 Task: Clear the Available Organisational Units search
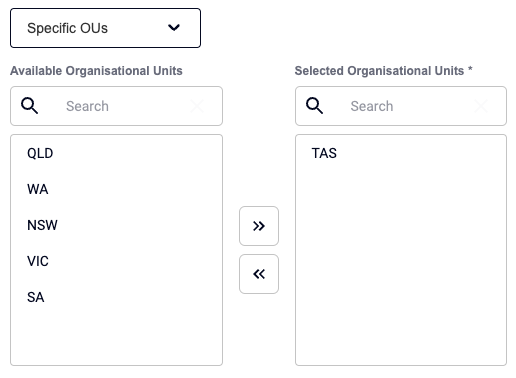point(197,106)
